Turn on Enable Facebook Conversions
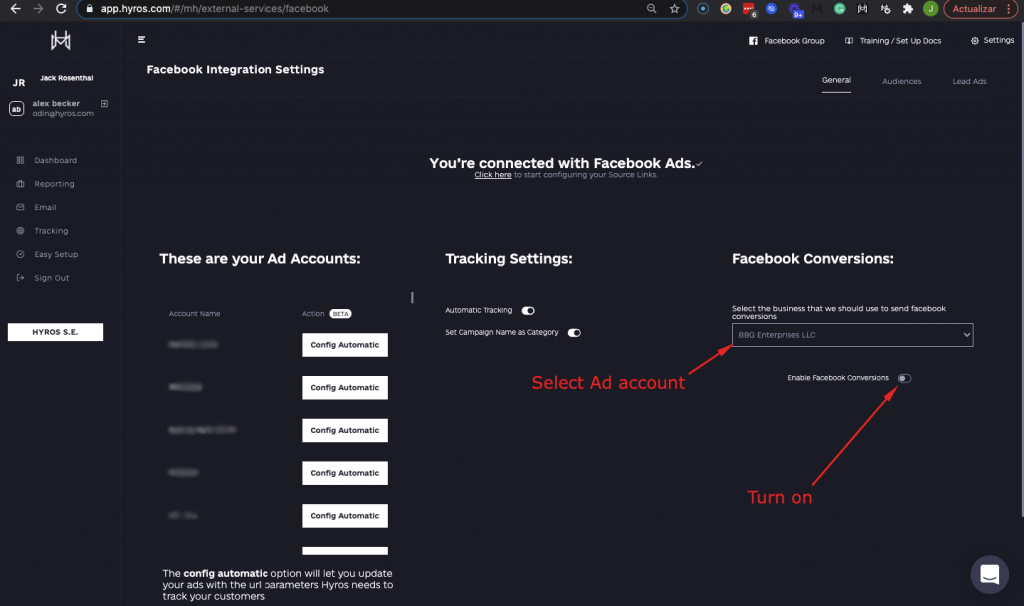The width and height of the screenshot is (1024, 606). click(904, 379)
